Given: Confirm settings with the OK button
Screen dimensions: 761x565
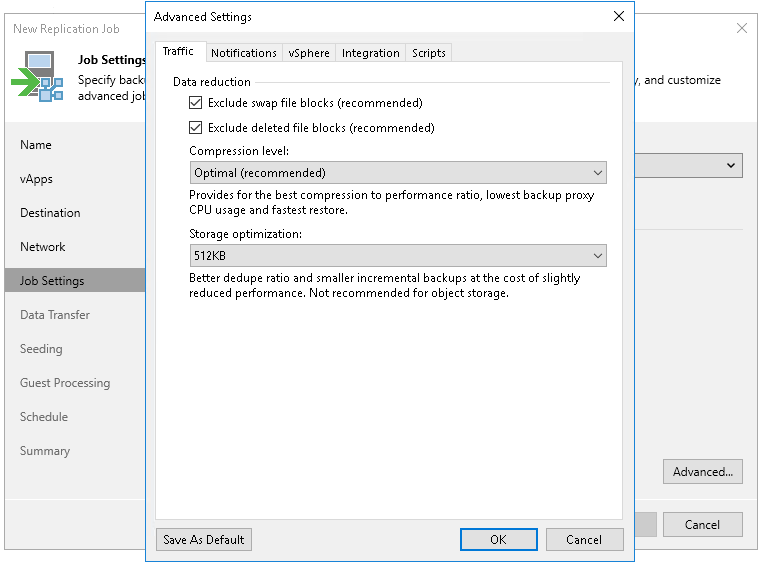Looking at the screenshot, I should [x=499, y=540].
